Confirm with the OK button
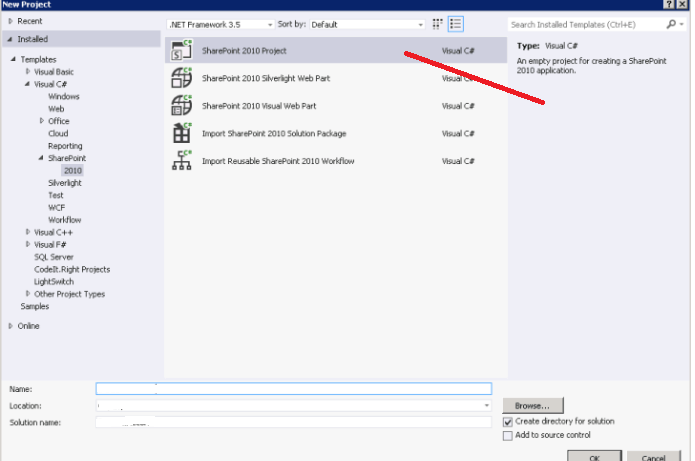Screen dimensions: 695x461 pos(594,457)
